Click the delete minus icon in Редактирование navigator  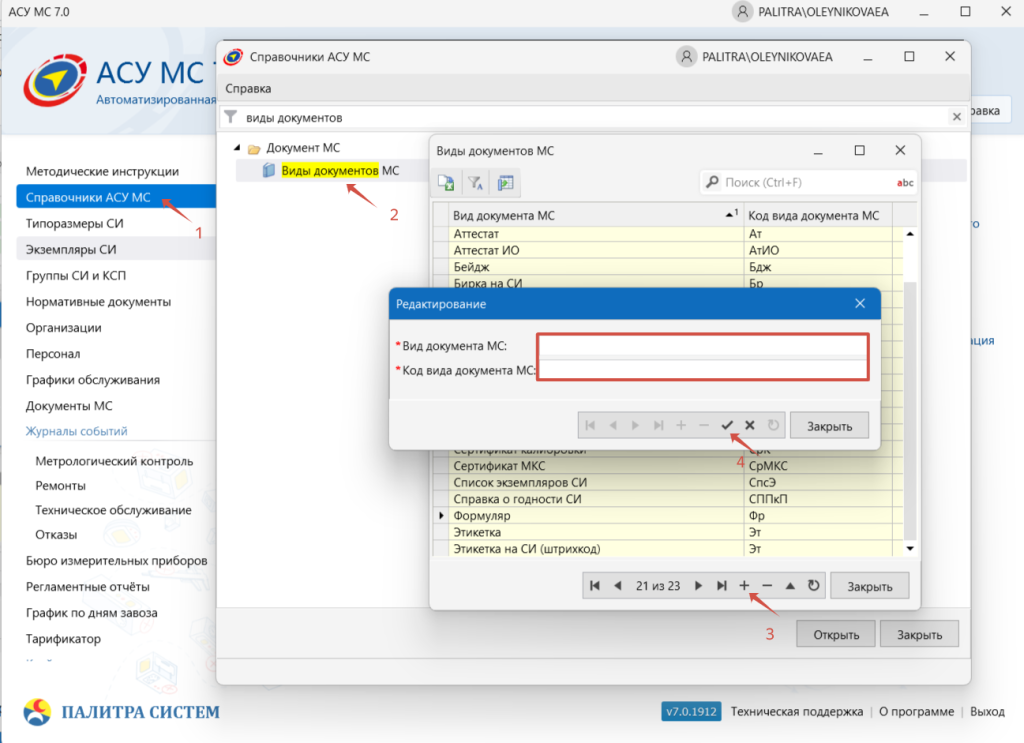click(x=703, y=426)
